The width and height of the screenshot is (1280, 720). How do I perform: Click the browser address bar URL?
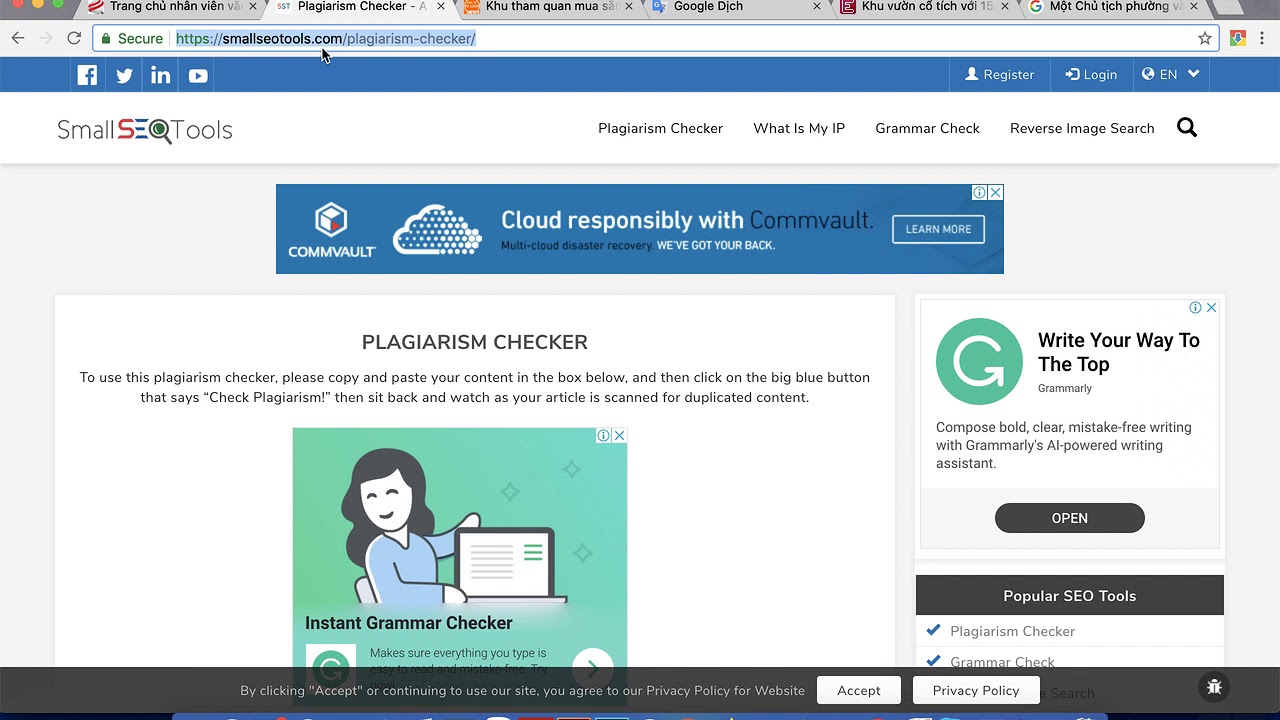pos(326,38)
